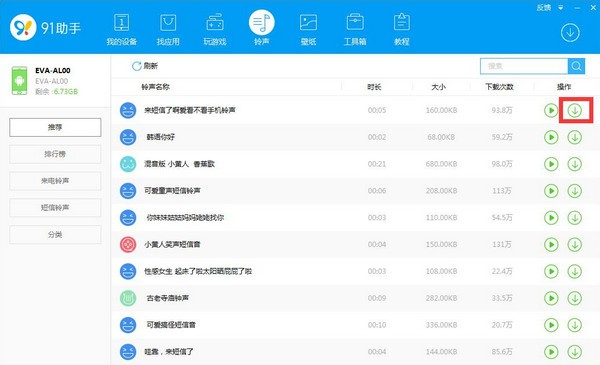Play the 古老寺庙钟声 ringtone
This screenshot has height=365, width=600.
click(551, 298)
